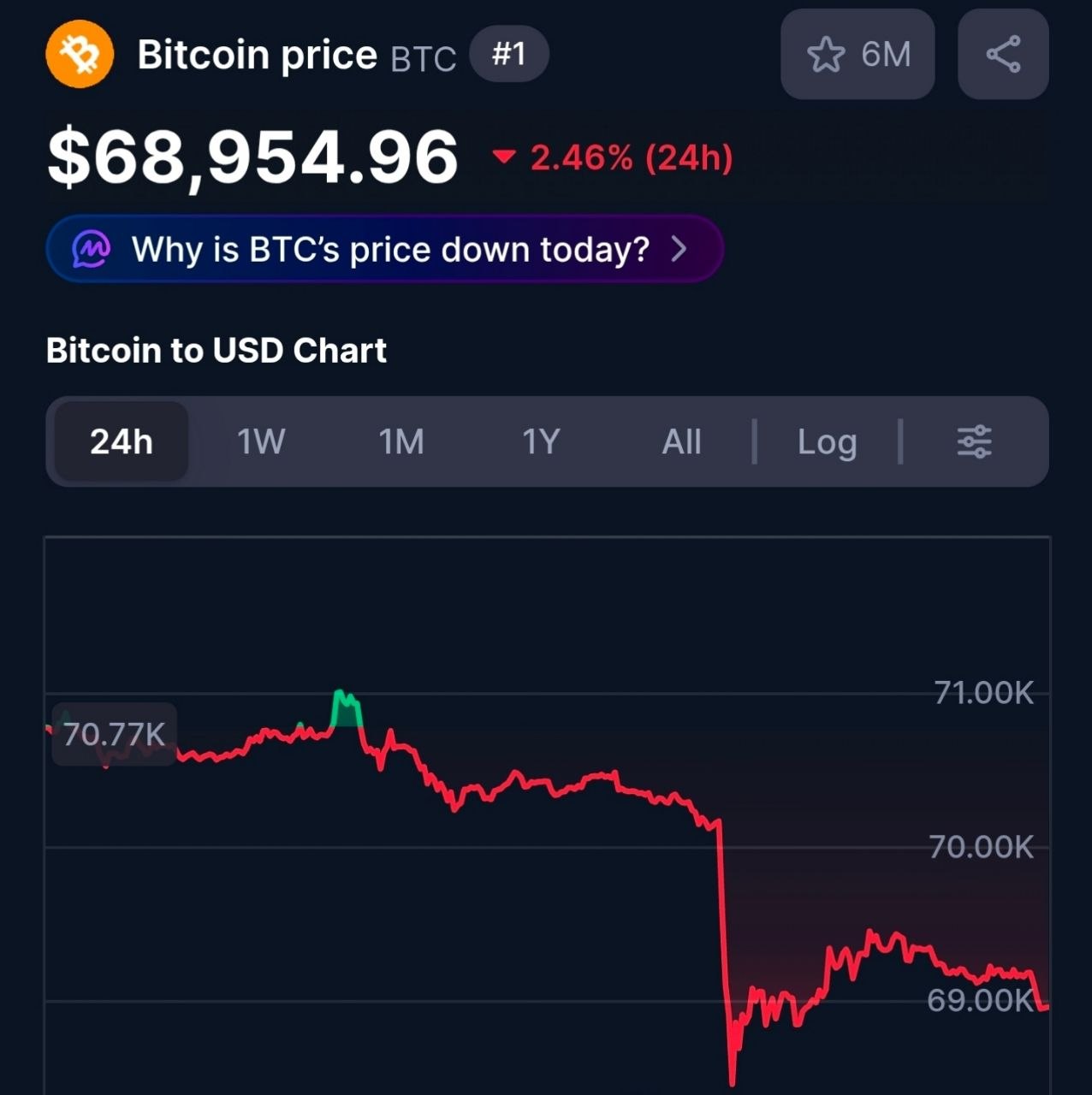Switch chart to the 1M range
This screenshot has height=1095, width=1092.
401,442
